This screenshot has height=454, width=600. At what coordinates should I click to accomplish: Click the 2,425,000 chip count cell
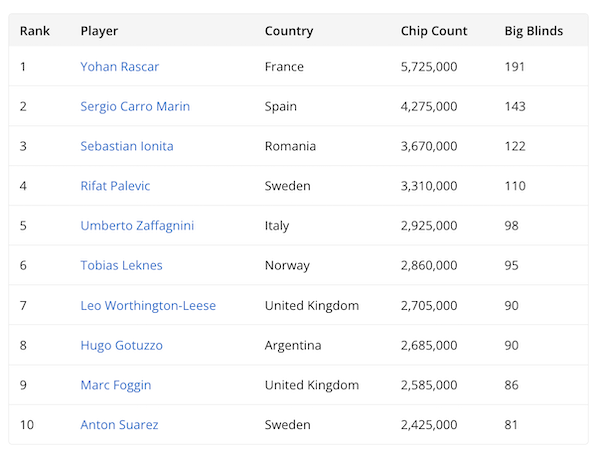click(x=429, y=425)
